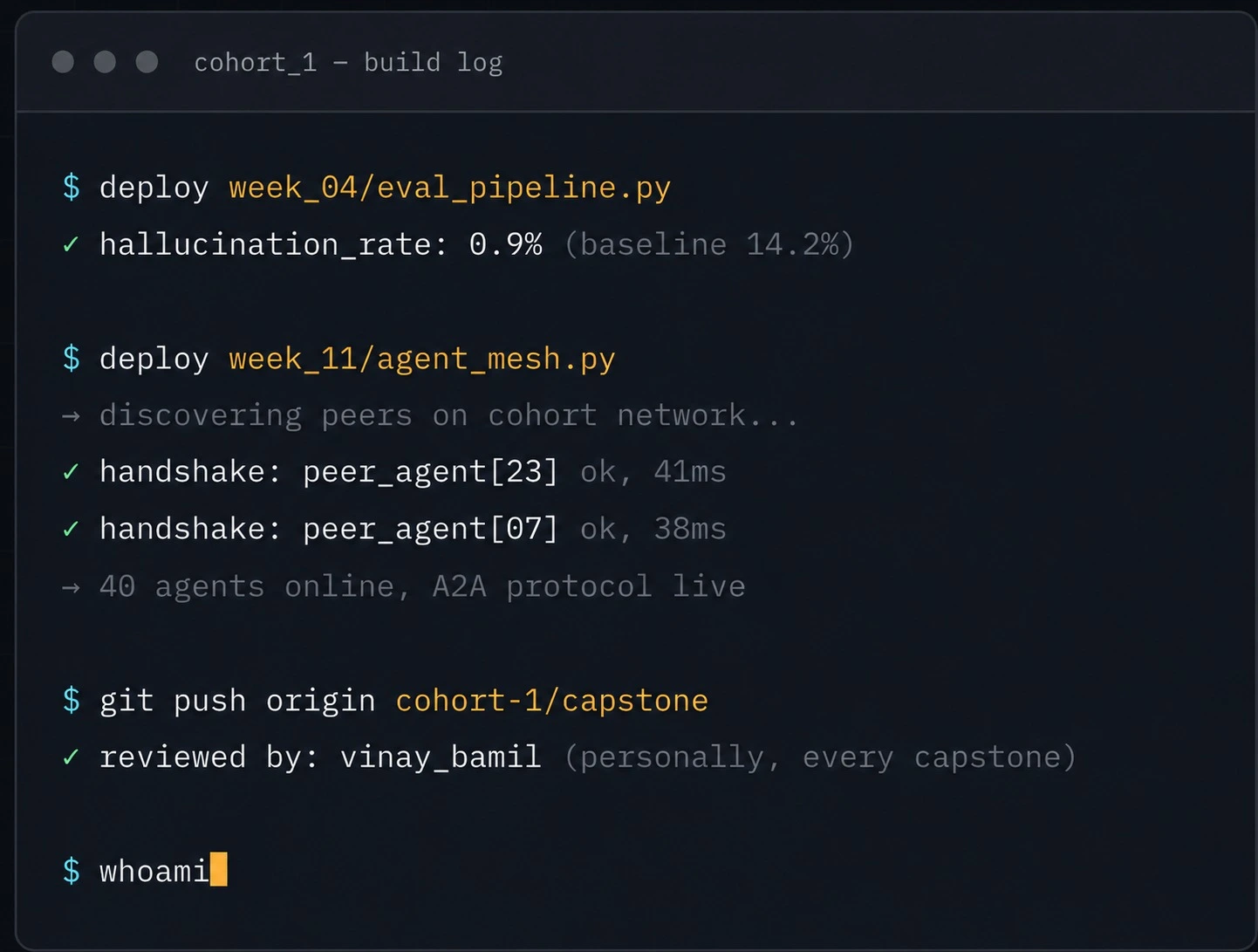The width and height of the screenshot is (1258, 952).
Task: Click the checkmark next to peer_agent[07] handshake
Action: 72,529
